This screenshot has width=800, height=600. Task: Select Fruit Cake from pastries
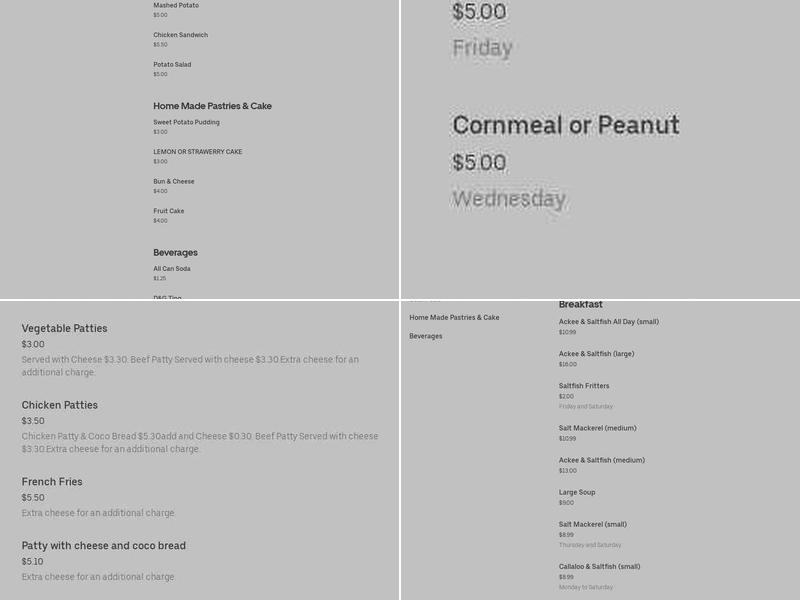coord(169,211)
